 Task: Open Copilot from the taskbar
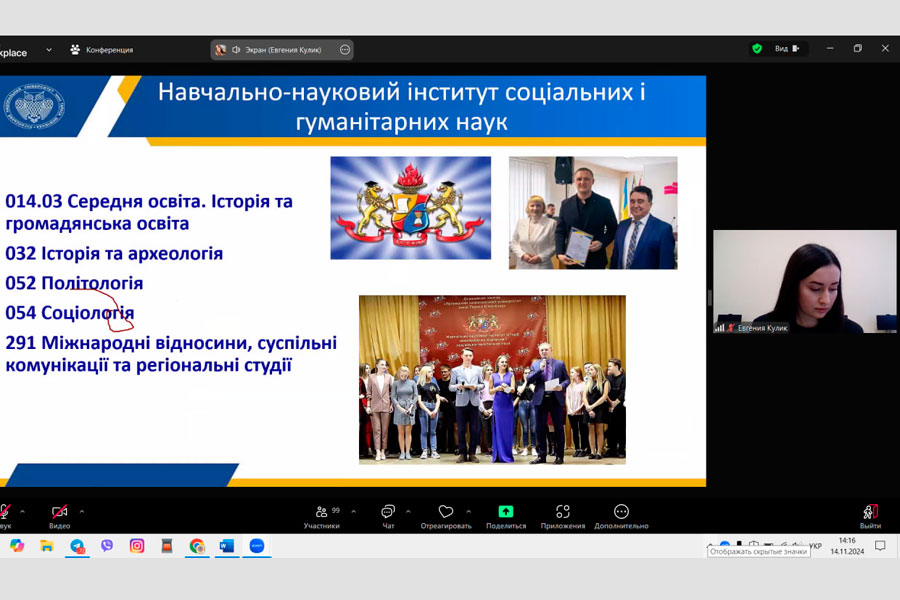pyautogui.click(x=17, y=545)
